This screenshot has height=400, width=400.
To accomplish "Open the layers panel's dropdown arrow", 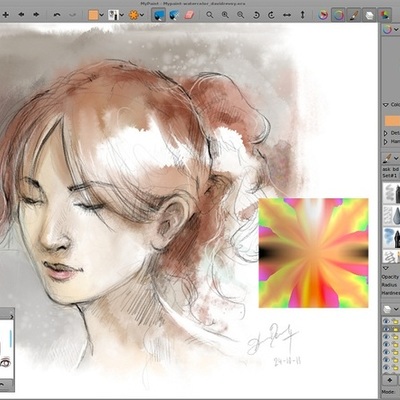I will point(396,310).
